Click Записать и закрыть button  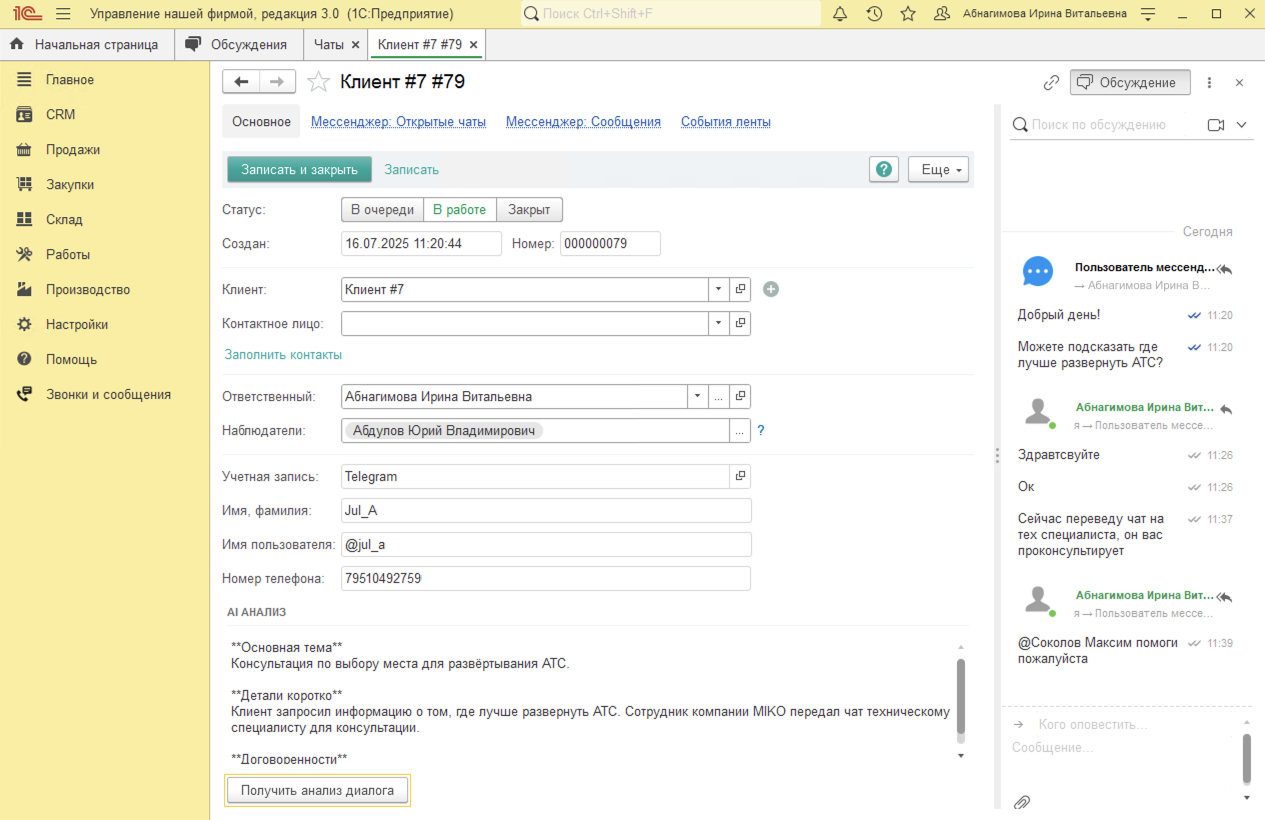299,170
